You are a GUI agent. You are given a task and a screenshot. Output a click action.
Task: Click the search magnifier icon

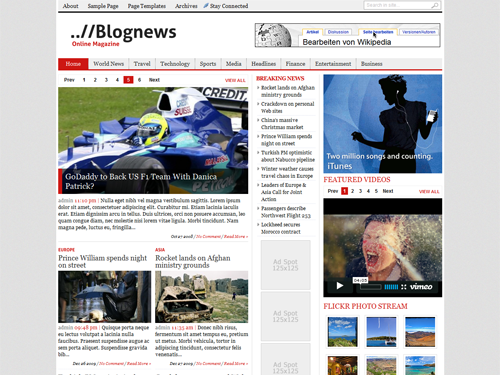[x=435, y=6]
